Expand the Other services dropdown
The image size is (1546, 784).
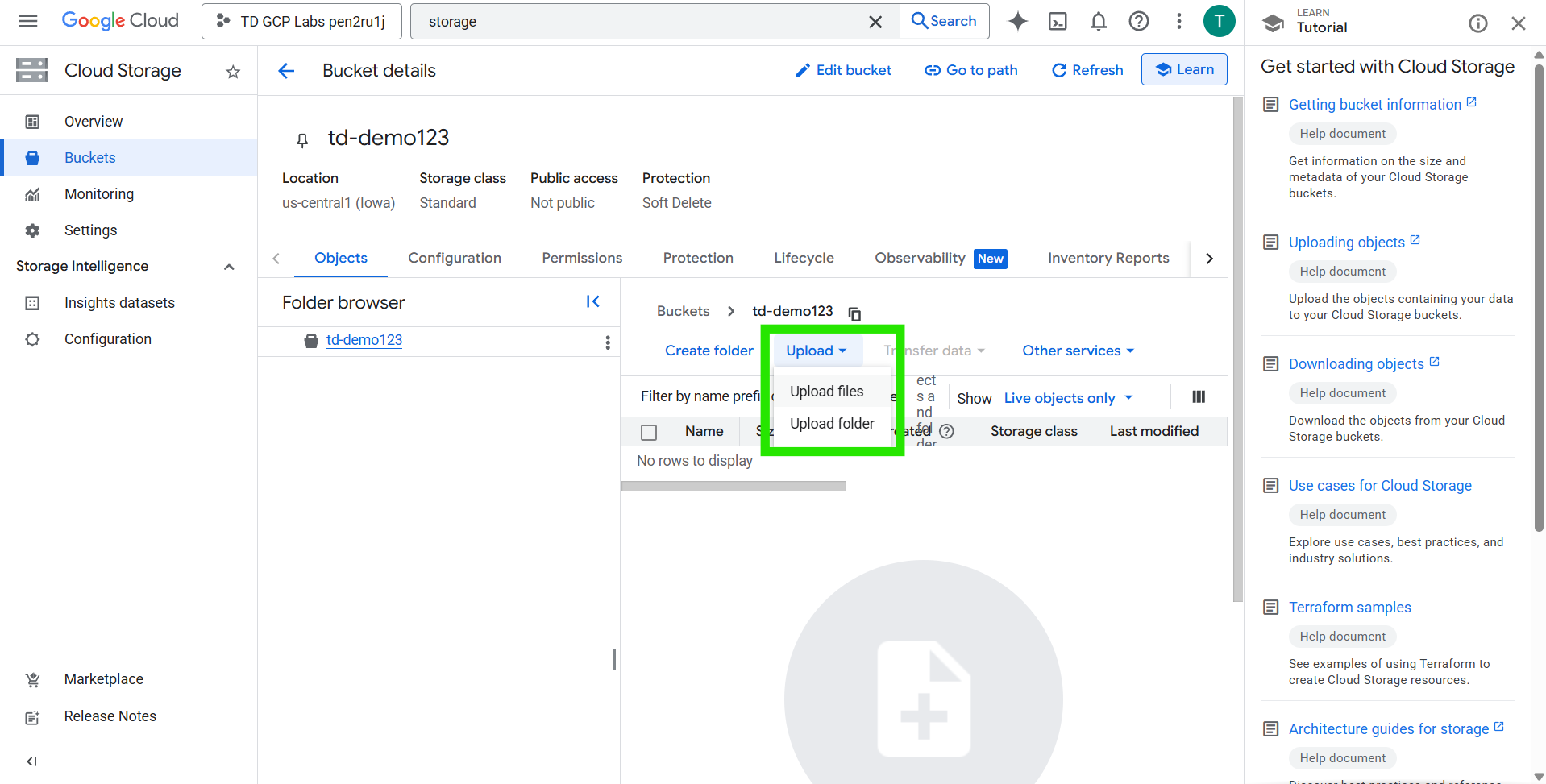[x=1078, y=351]
